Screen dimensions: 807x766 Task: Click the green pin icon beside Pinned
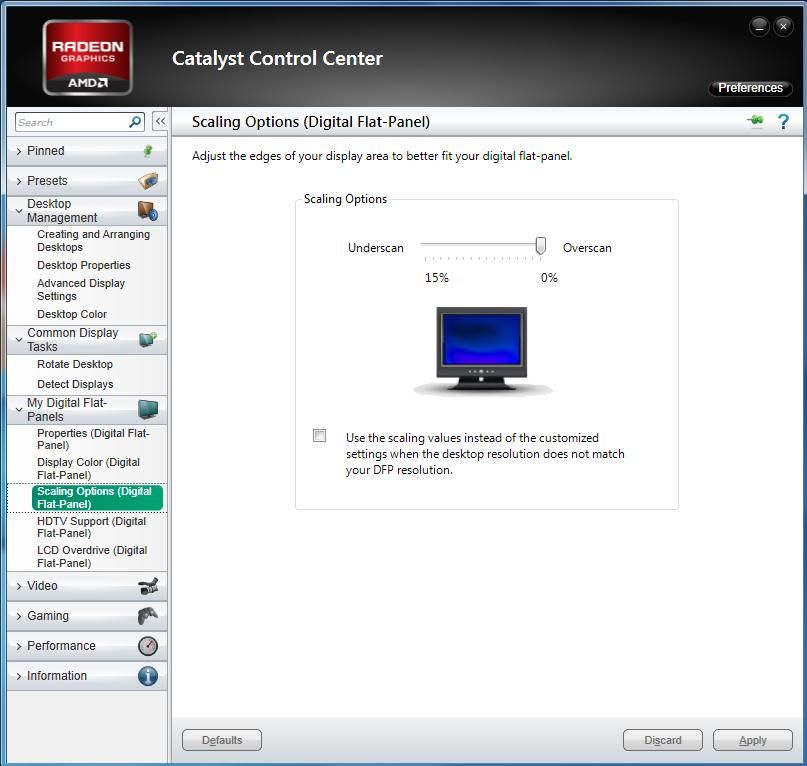pyautogui.click(x=148, y=151)
